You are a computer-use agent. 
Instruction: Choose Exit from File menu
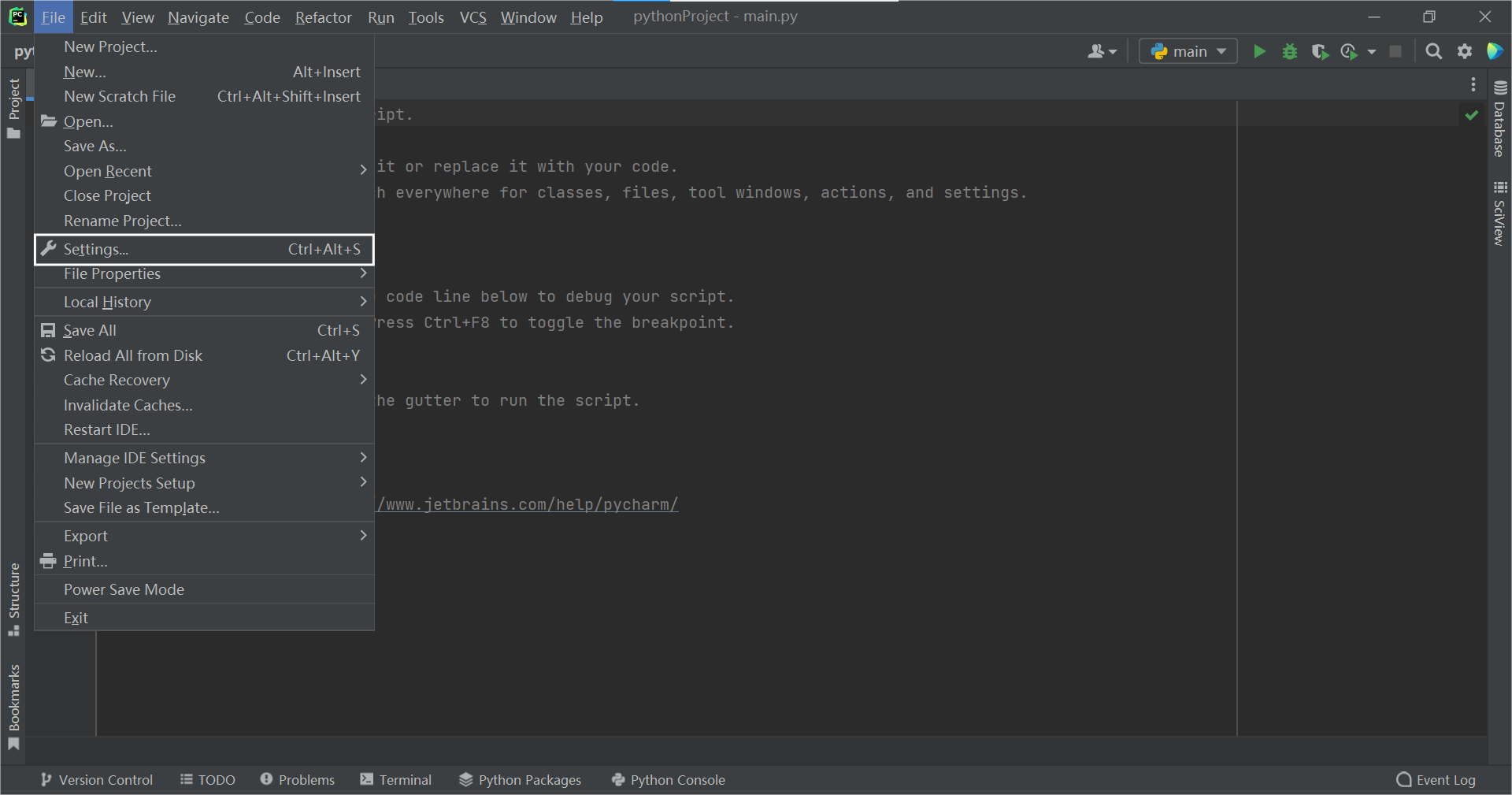204,618
